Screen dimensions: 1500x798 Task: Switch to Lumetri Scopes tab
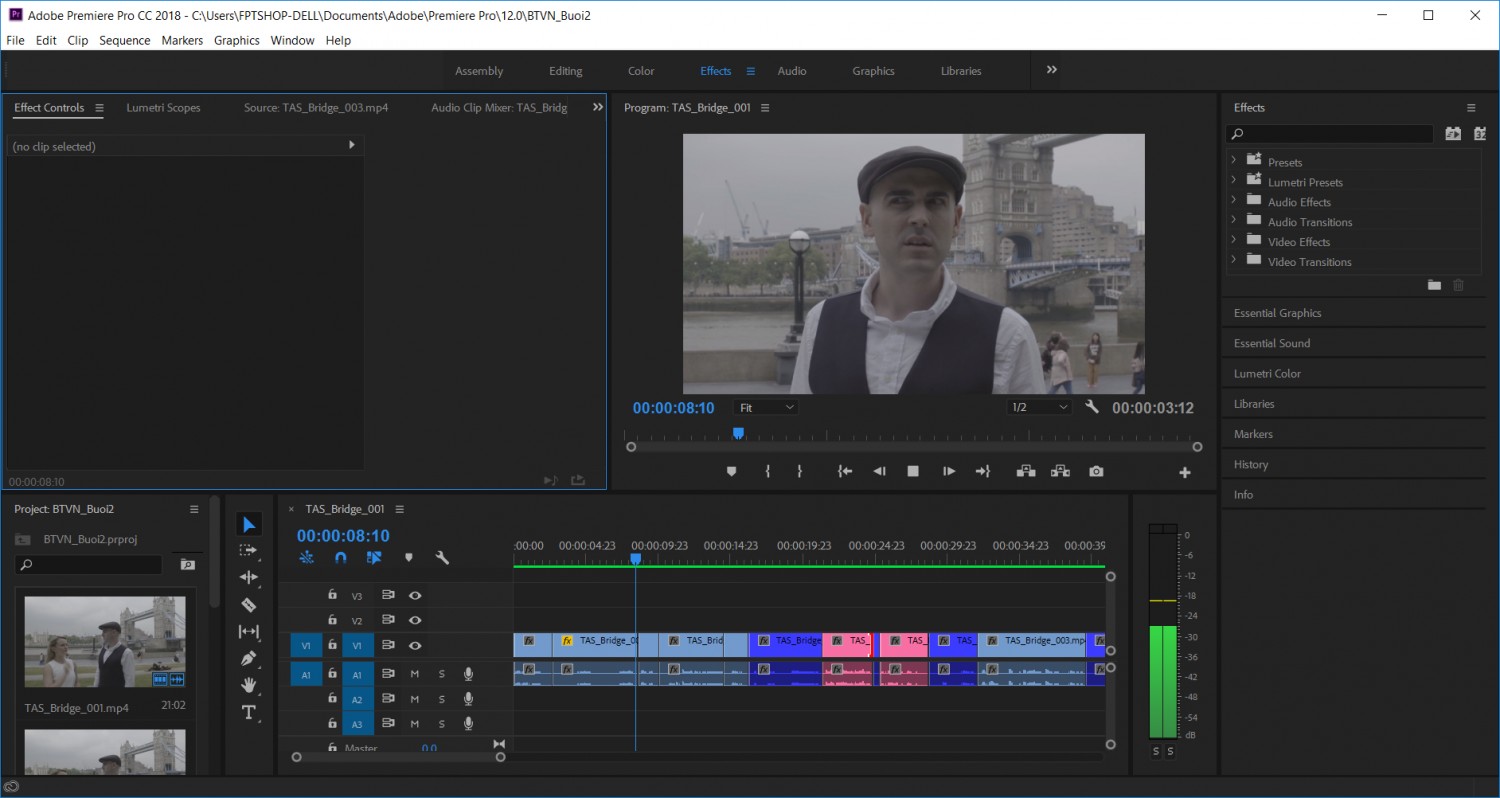point(163,108)
